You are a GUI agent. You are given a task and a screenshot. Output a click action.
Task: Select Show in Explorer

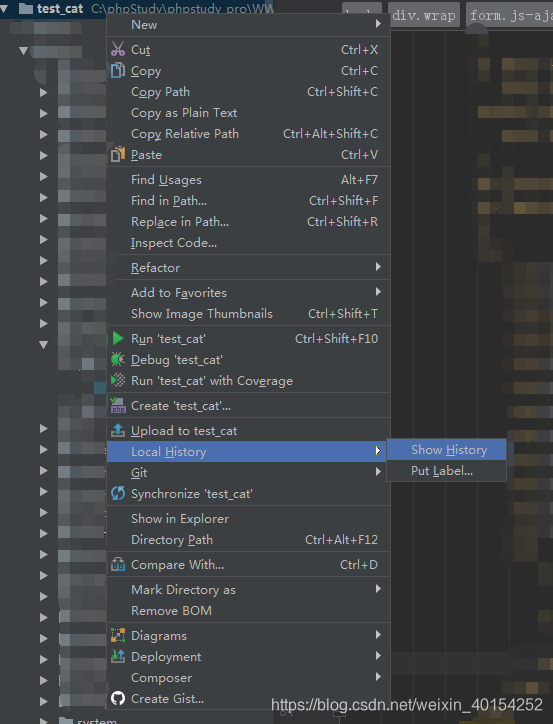[248, 519]
